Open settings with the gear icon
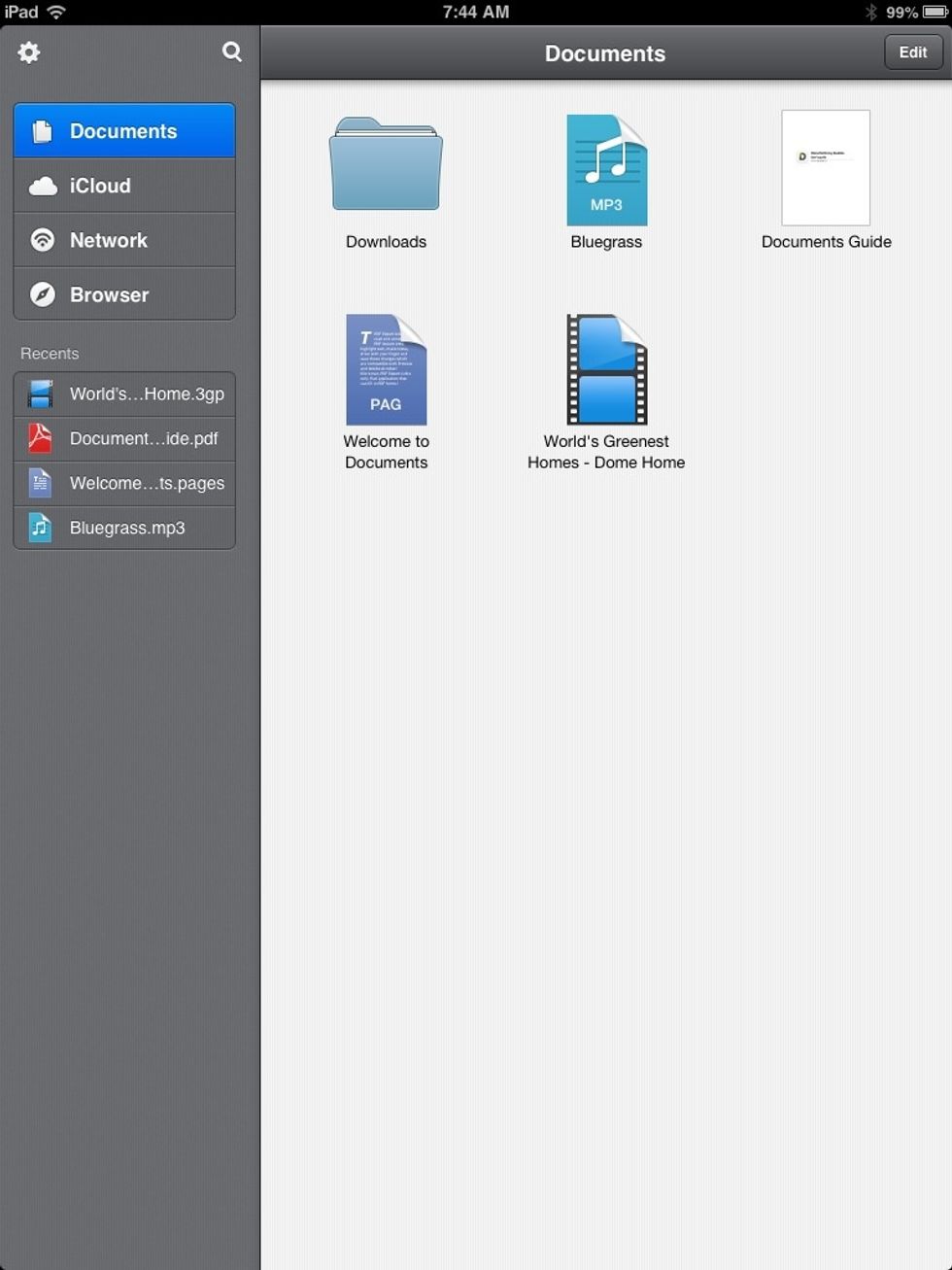This screenshot has height=1270, width=952. 29,52
